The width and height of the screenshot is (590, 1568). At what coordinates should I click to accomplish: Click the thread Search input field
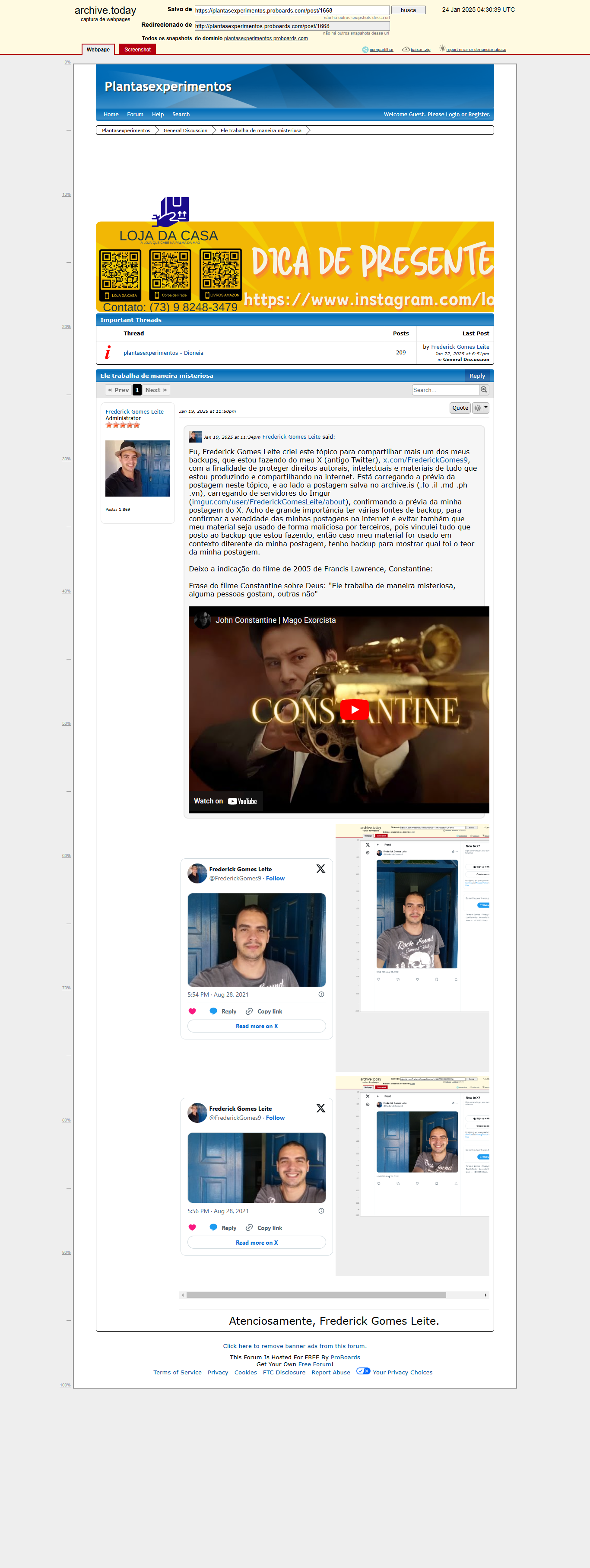click(x=445, y=389)
